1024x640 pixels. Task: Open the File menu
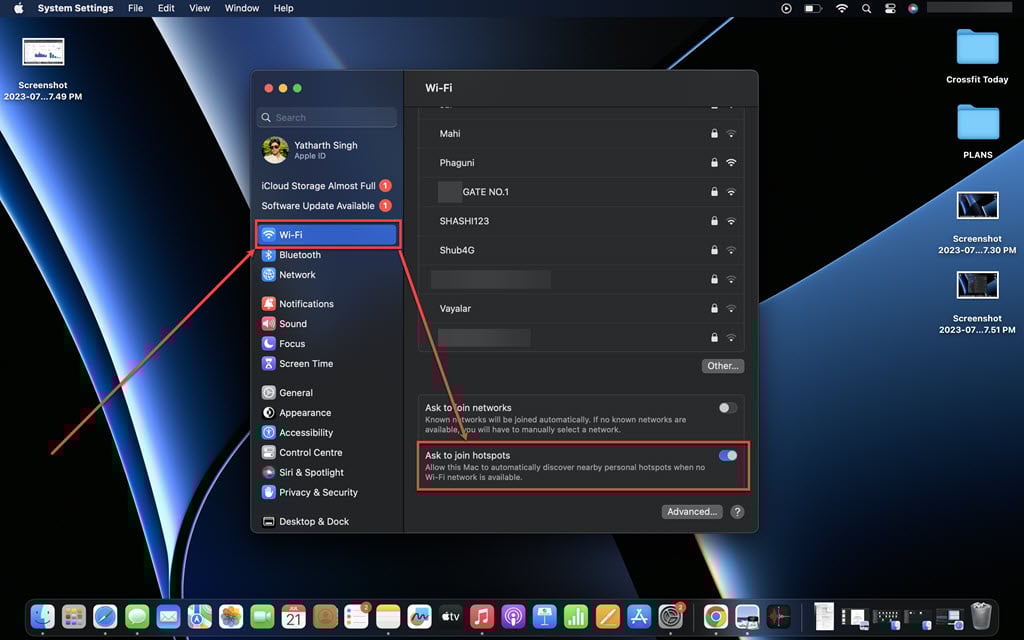(x=135, y=8)
